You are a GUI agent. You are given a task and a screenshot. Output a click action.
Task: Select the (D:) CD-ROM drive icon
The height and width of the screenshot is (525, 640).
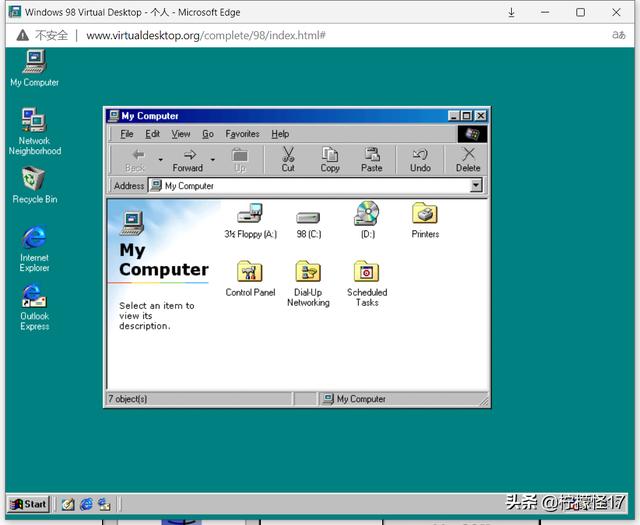coord(366,214)
